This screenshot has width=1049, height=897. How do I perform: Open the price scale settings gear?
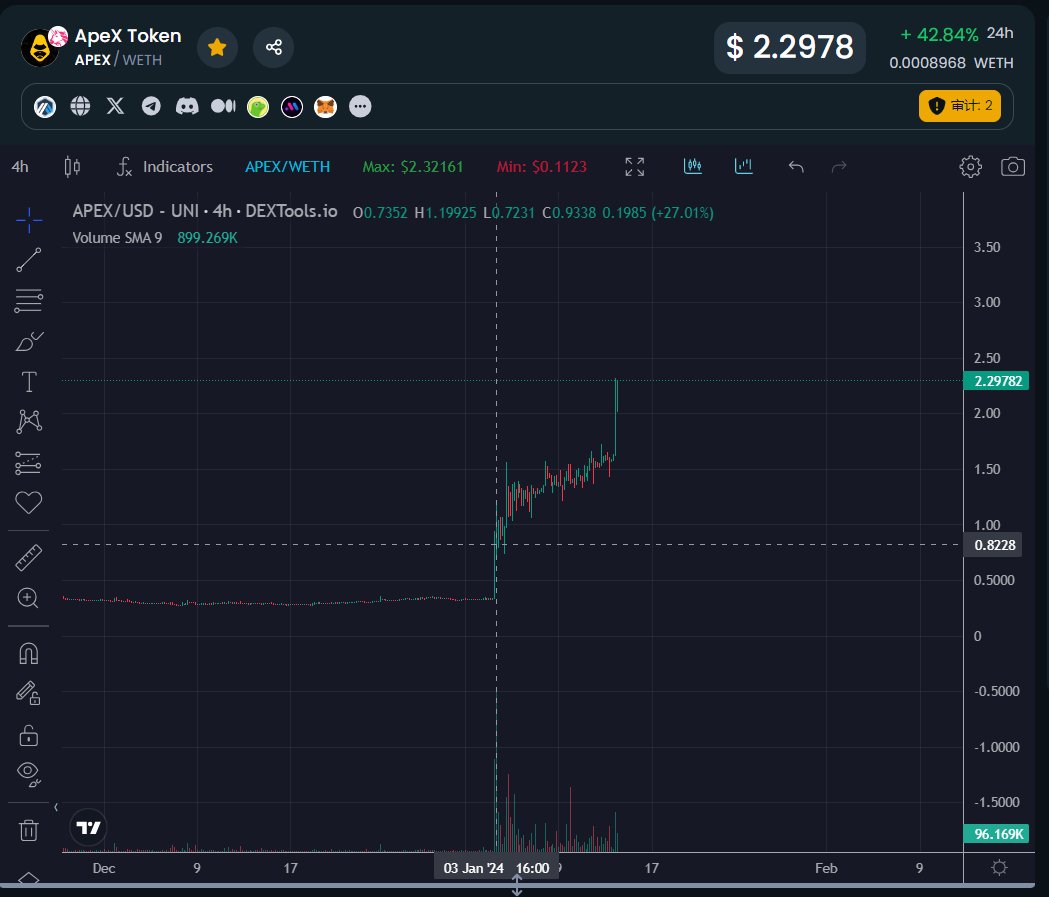click(x=999, y=868)
